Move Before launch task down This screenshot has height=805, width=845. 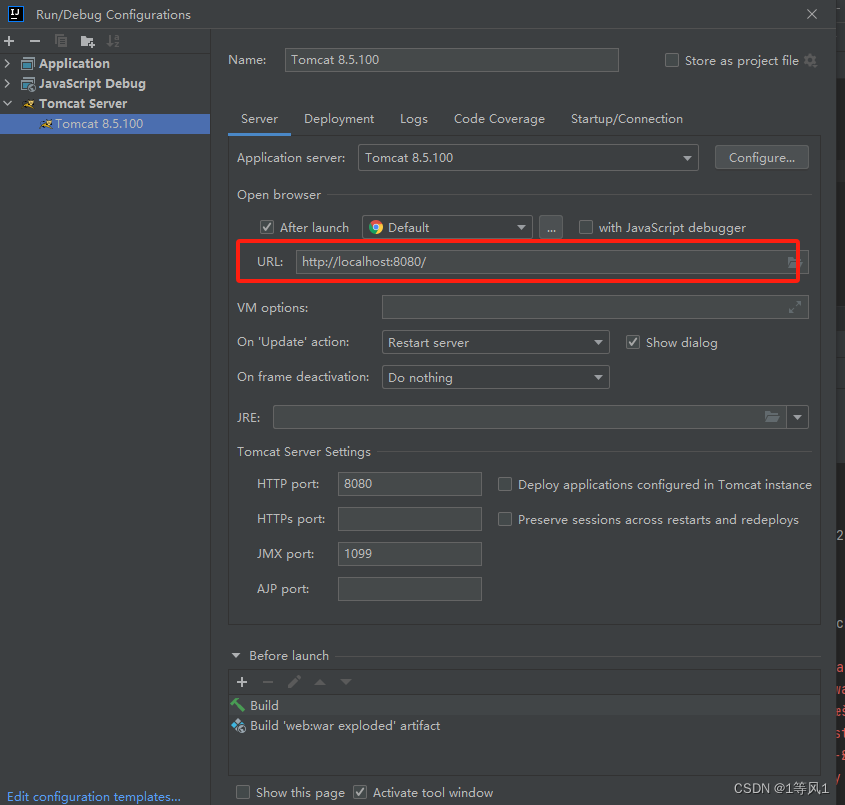(346, 682)
